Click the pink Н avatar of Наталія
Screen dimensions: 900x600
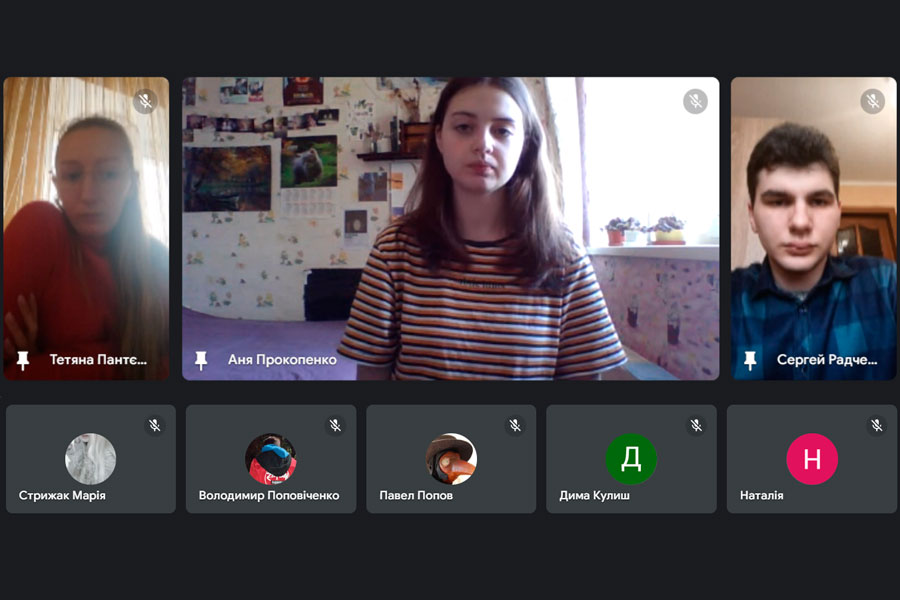[x=812, y=459]
